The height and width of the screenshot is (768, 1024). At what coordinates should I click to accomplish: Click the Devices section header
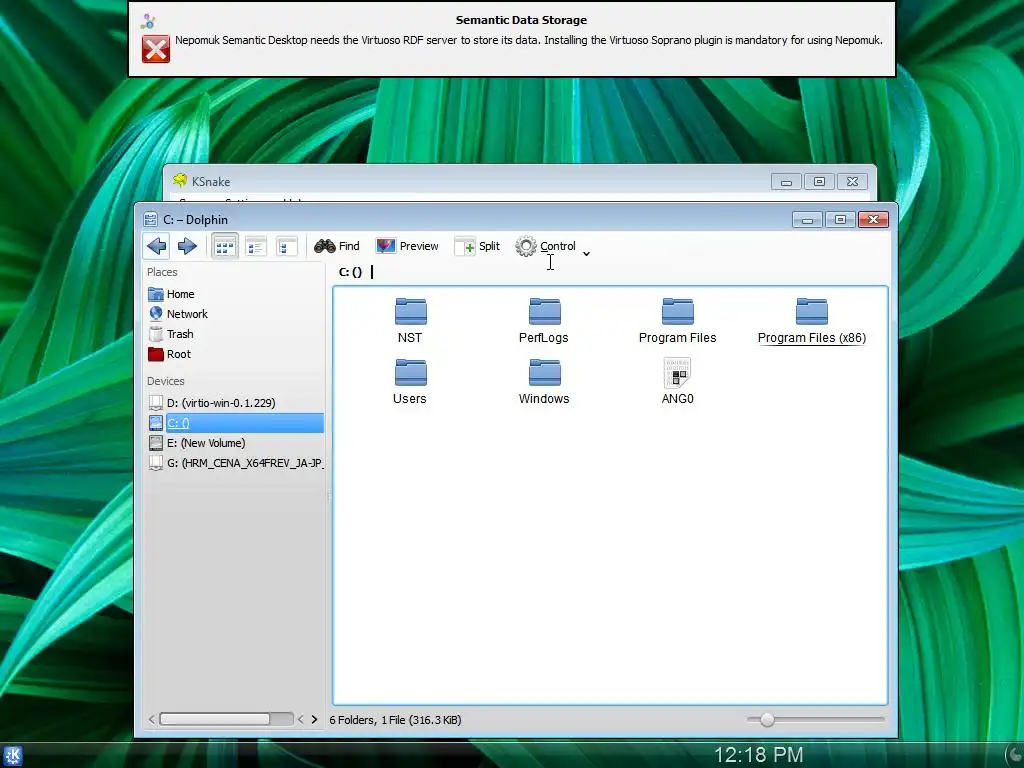[x=165, y=381]
